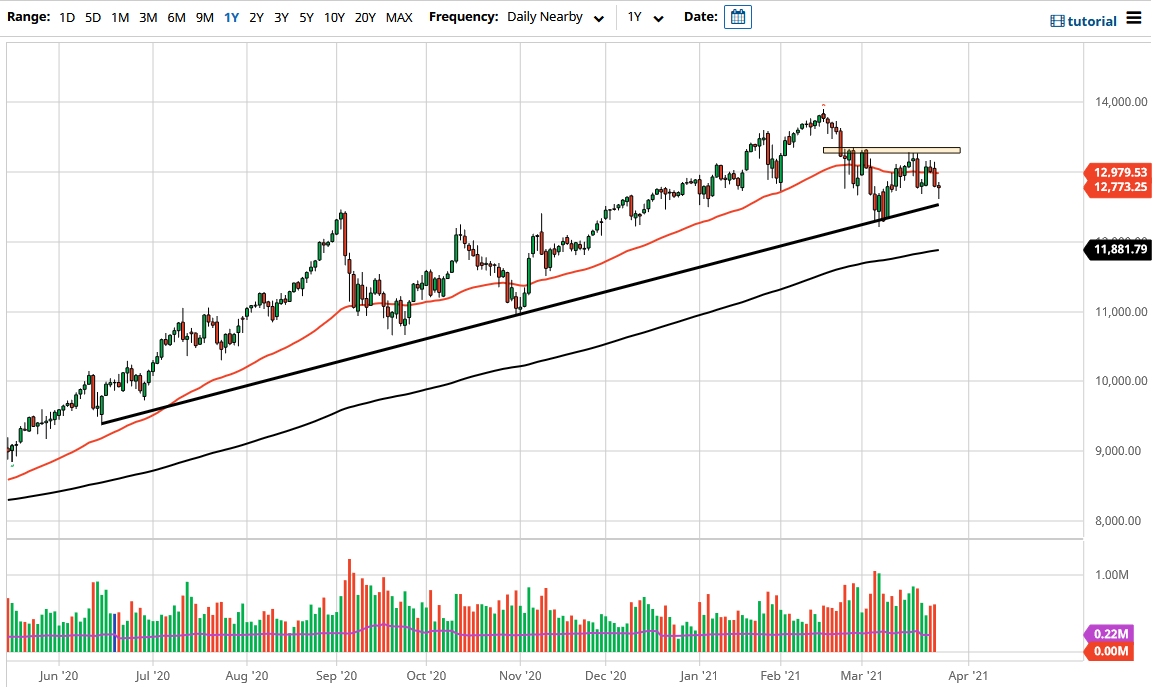Select the 9M range option

tap(204, 17)
